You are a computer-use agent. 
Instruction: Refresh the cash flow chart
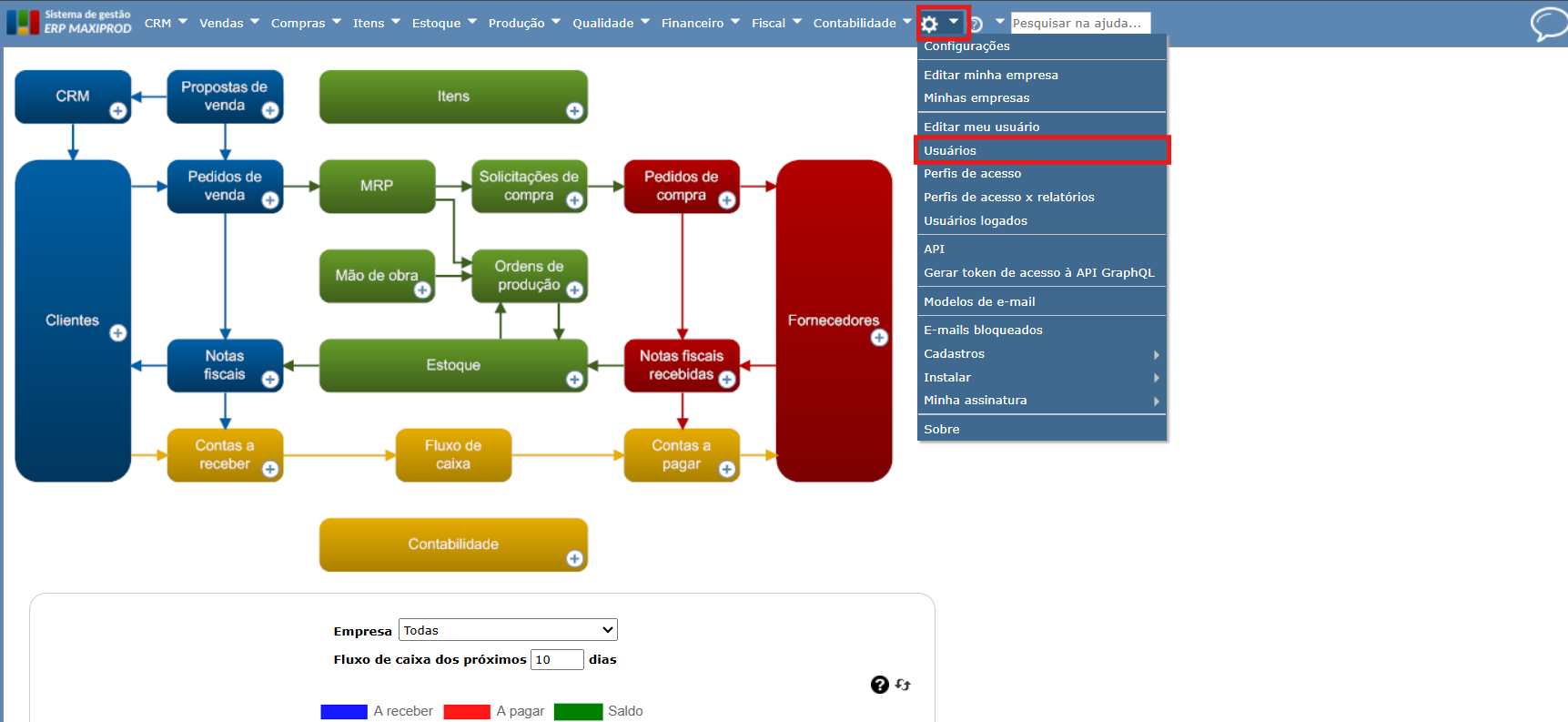point(903,685)
